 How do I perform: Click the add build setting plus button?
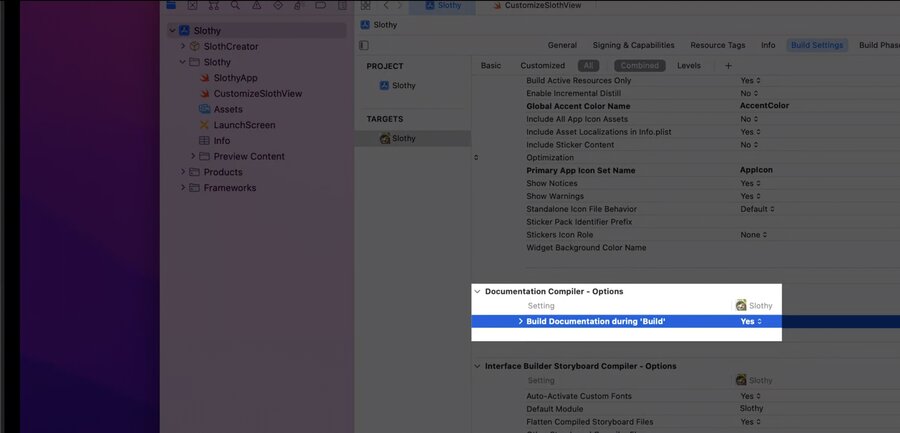(x=728, y=65)
